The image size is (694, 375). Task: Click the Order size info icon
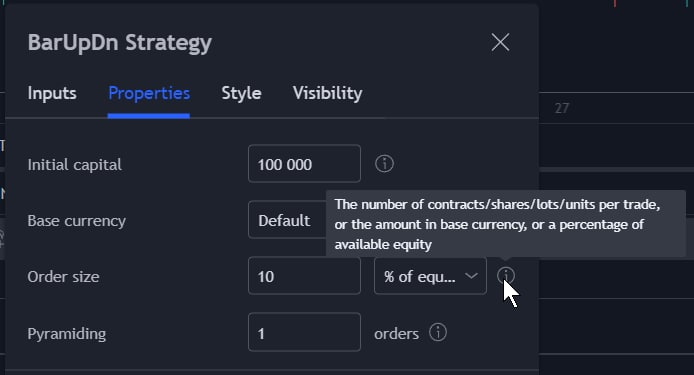[505, 275]
